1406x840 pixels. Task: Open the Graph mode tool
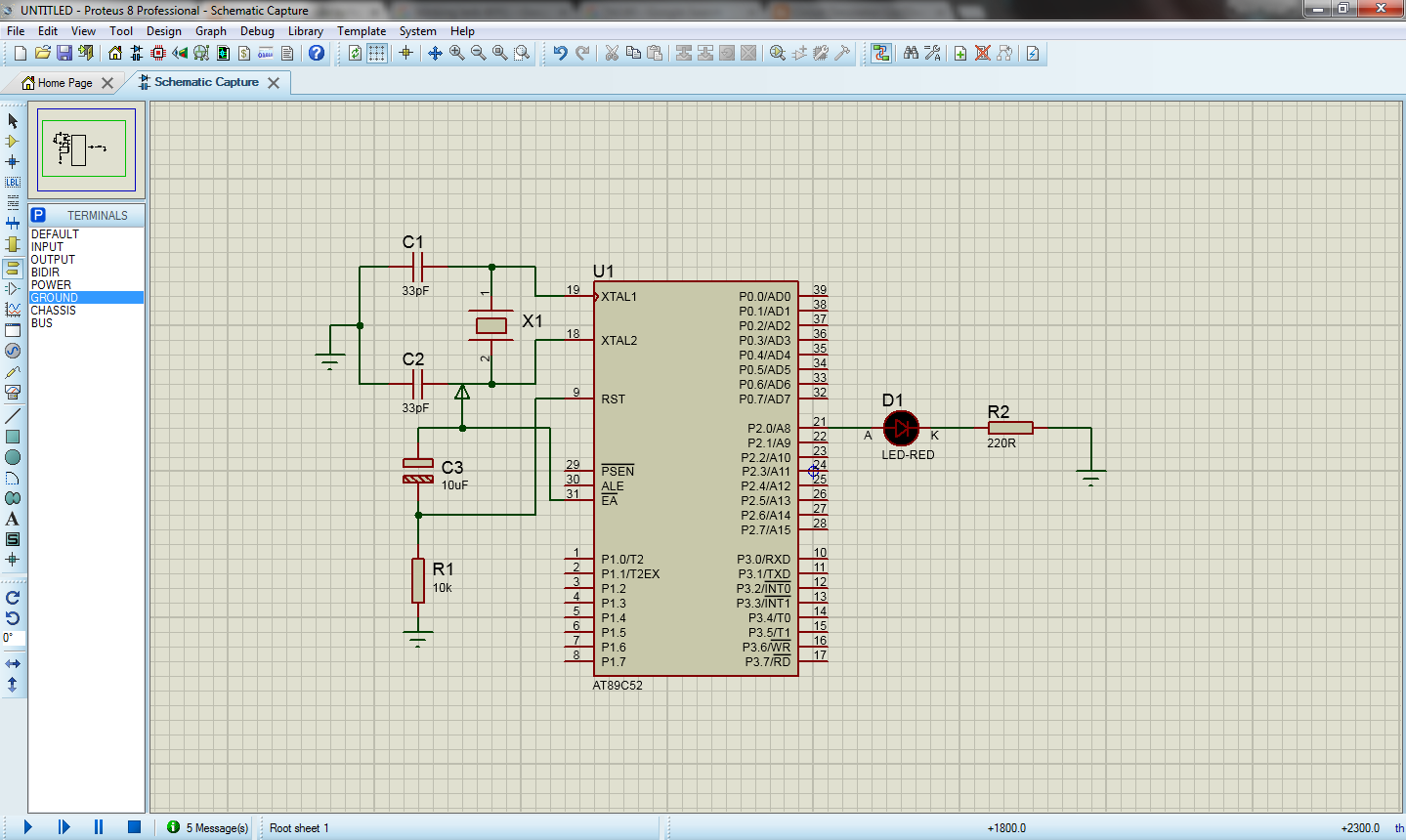point(13,310)
